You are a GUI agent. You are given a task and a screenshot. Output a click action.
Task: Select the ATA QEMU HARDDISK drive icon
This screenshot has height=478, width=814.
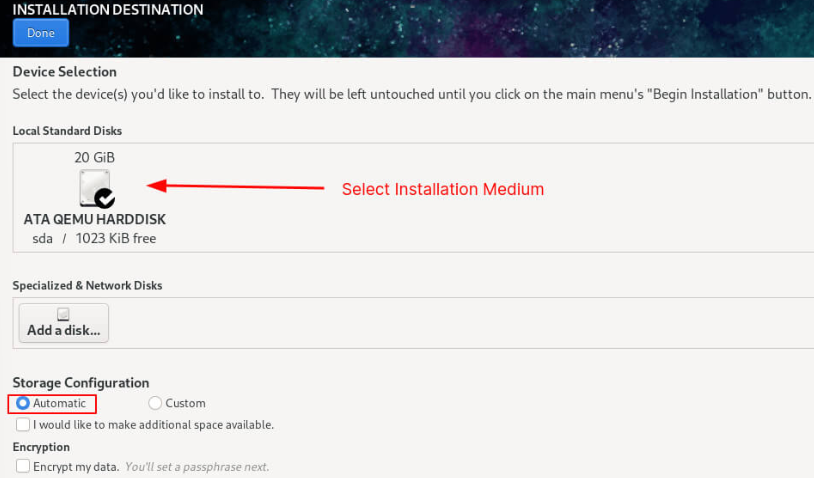pyautogui.click(x=94, y=188)
